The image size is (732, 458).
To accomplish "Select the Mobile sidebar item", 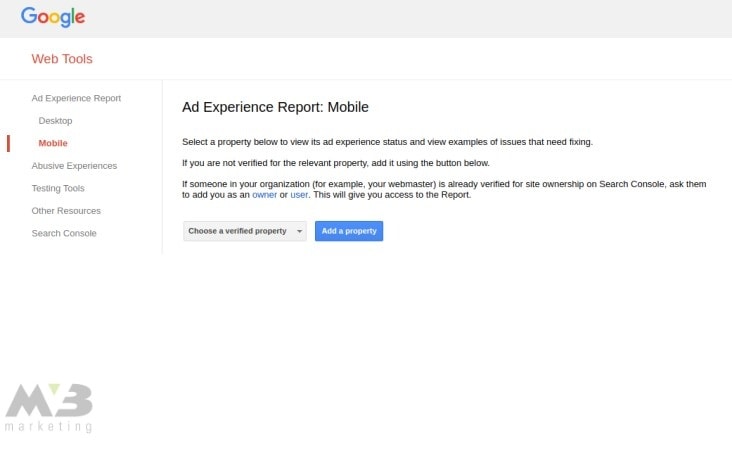I will tap(53, 143).
